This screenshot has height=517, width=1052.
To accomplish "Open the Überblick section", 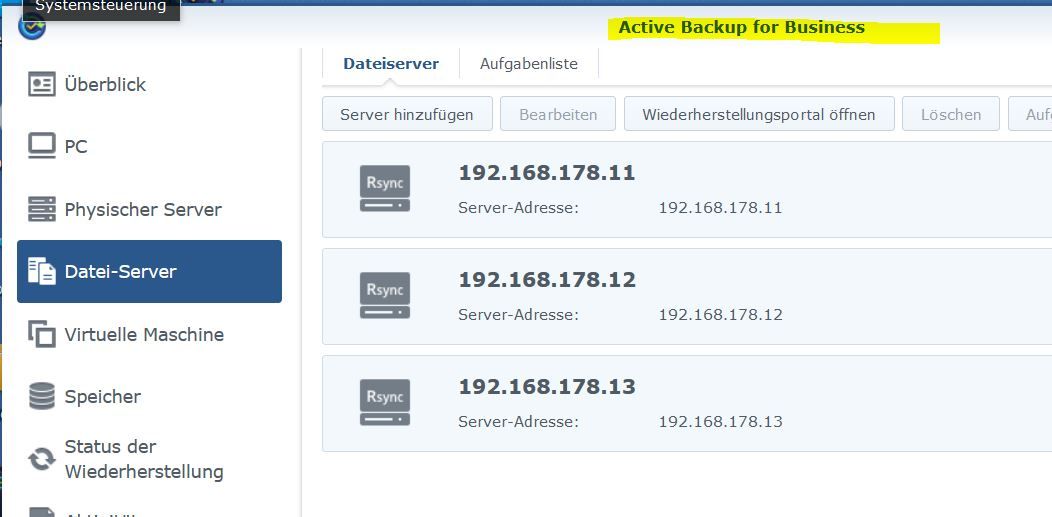I will click(149, 84).
